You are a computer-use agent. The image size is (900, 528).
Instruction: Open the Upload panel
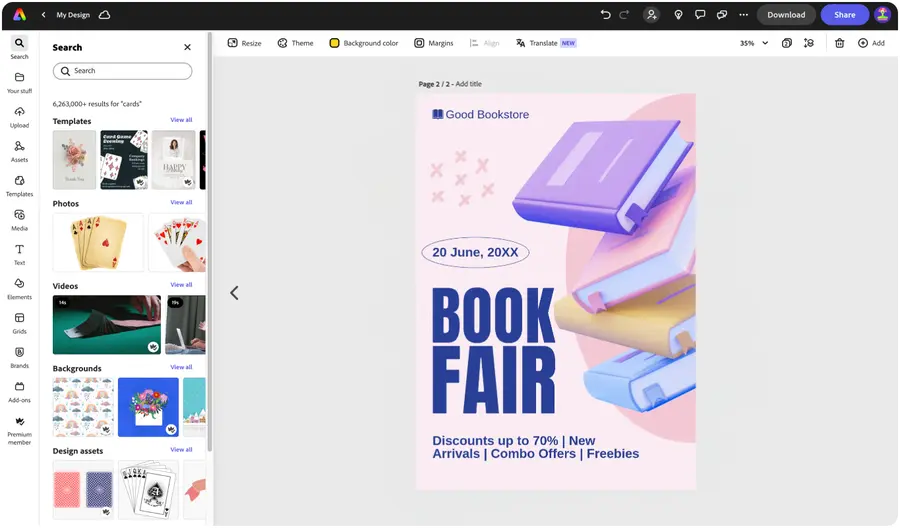click(x=20, y=117)
